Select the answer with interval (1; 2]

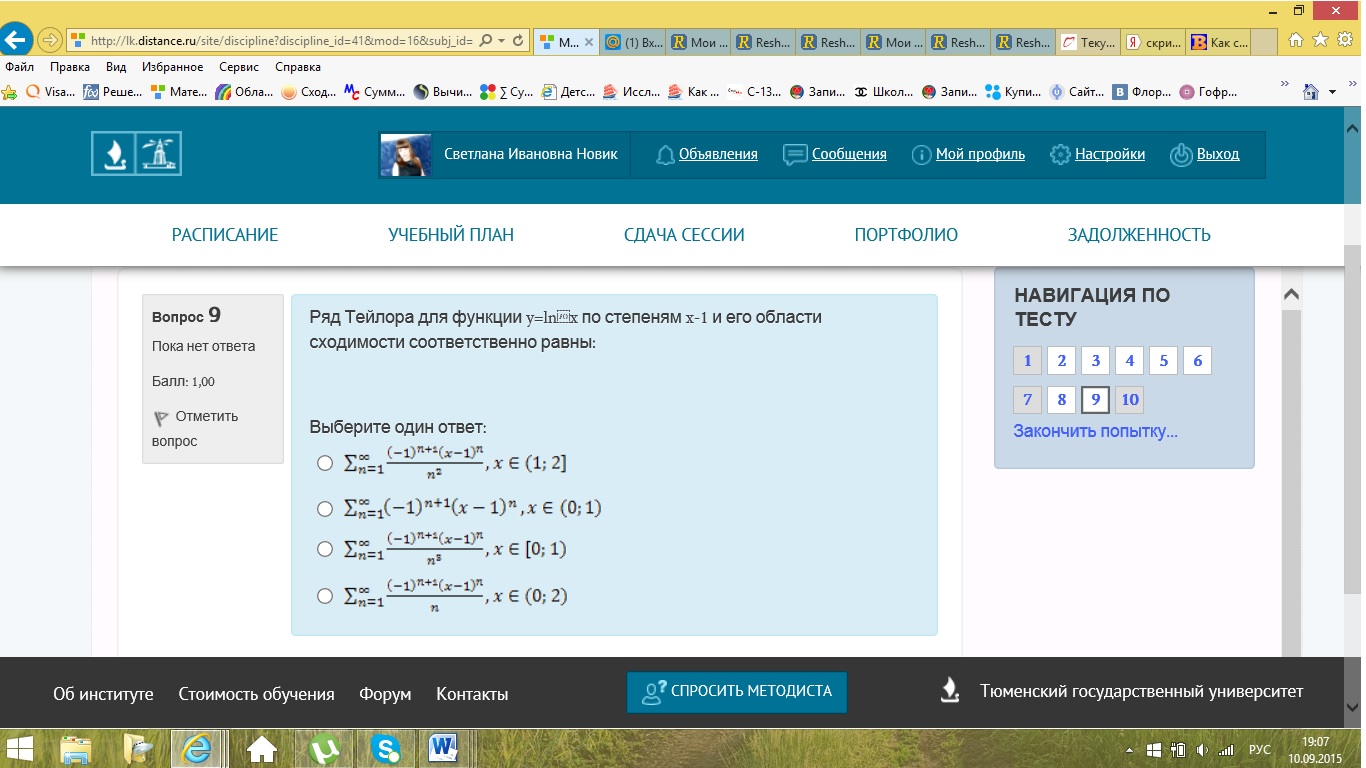pyautogui.click(x=324, y=463)
